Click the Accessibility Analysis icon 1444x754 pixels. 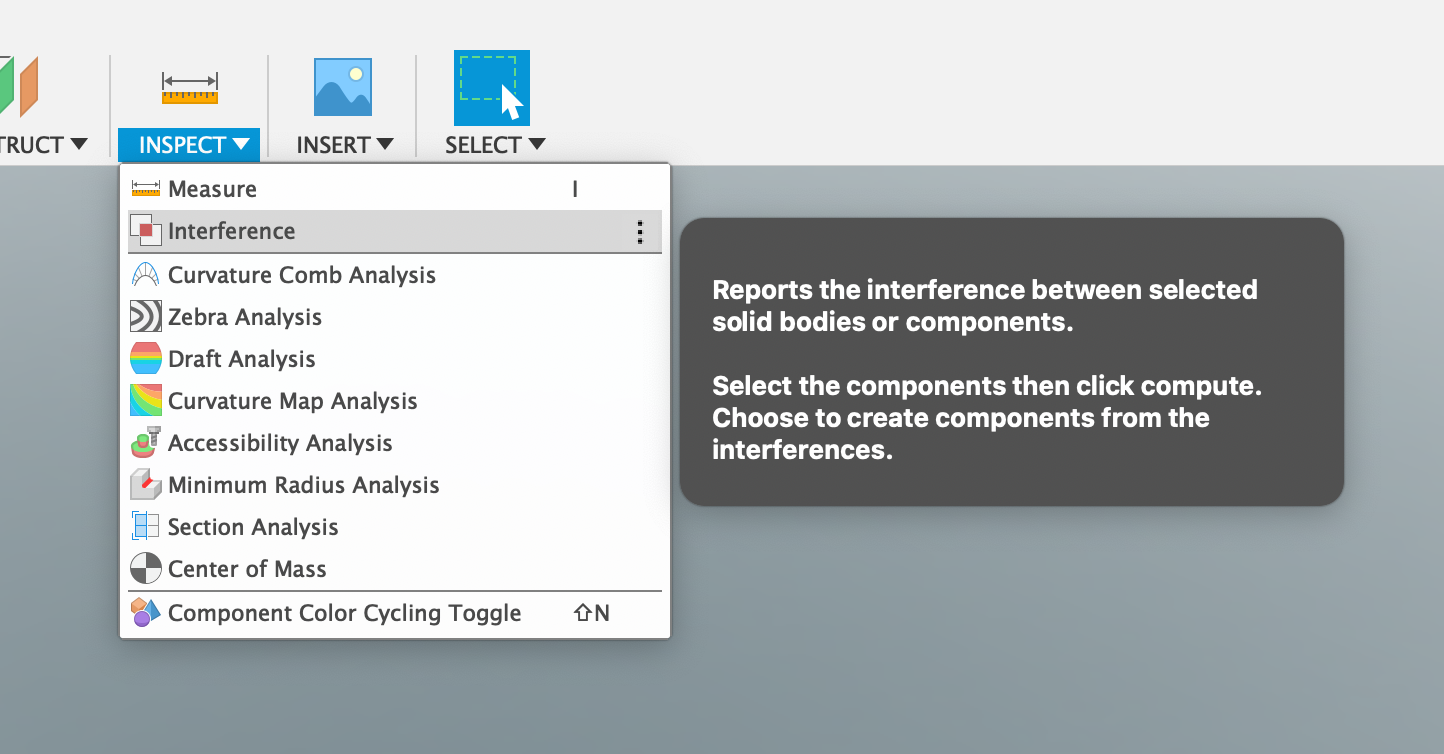coord(146,443)
